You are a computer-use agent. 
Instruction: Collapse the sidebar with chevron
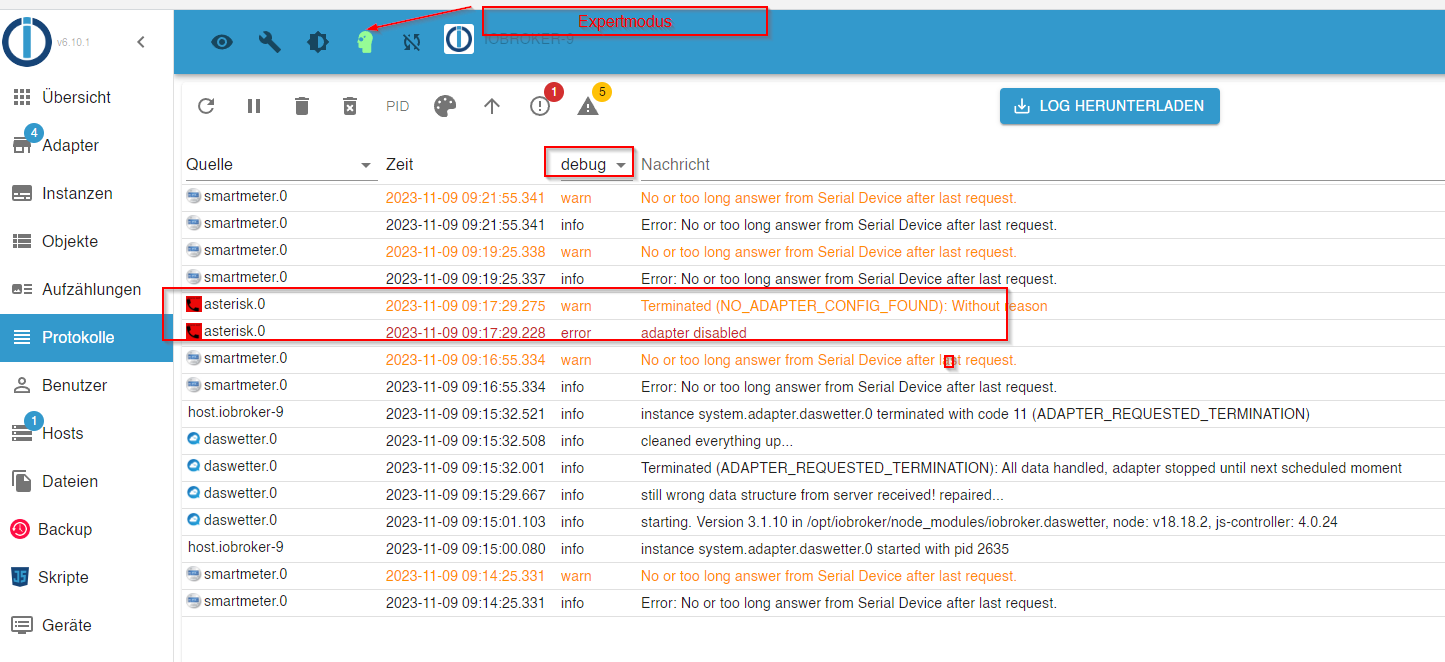141,42
